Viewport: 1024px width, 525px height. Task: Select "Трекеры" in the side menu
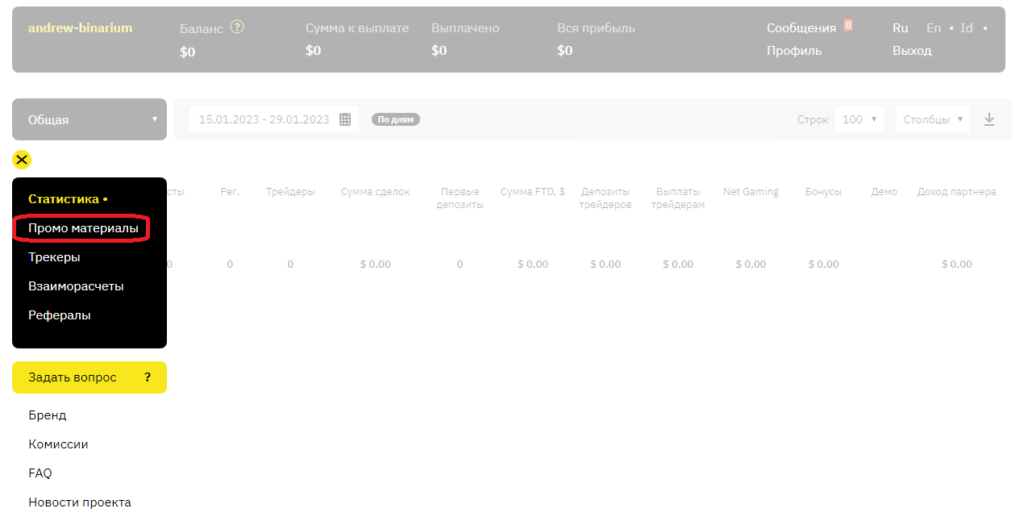pos(54,257)
